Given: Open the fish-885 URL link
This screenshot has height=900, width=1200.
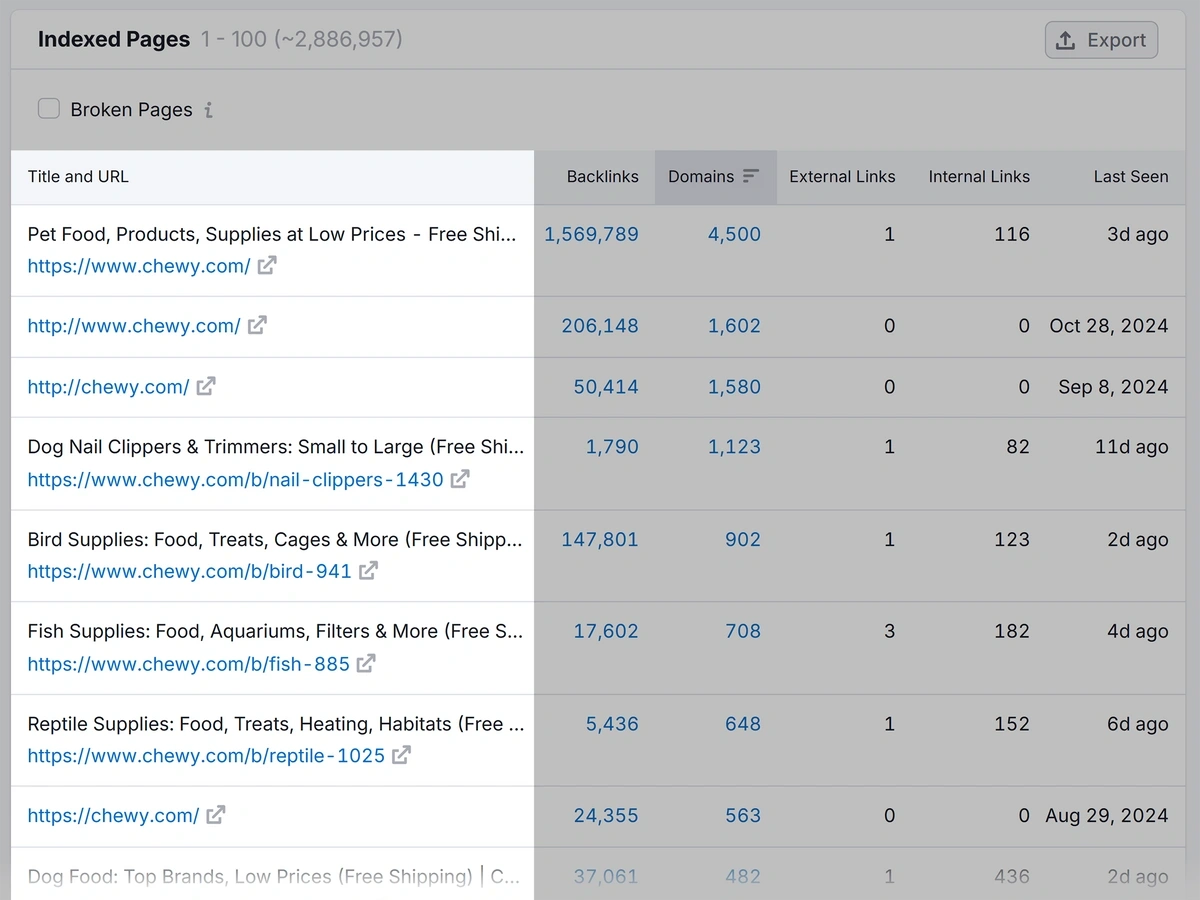Looking at the screenshot, I should tap(188, 663).
